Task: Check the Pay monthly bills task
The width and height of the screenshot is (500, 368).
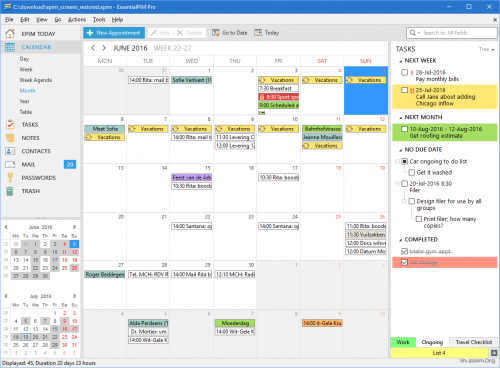Action: (x=404, y=72)
